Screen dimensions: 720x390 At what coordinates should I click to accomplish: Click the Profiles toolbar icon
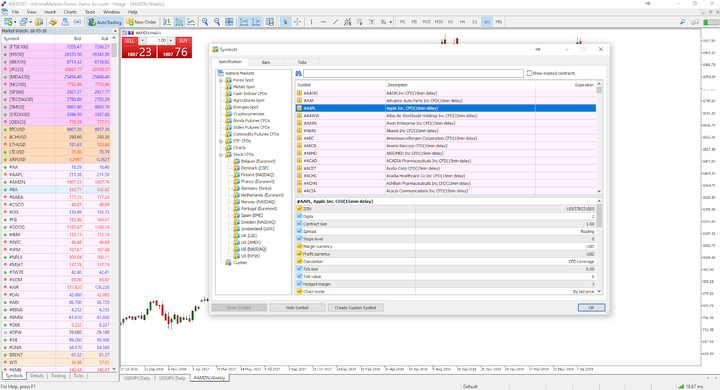(23, 22)
